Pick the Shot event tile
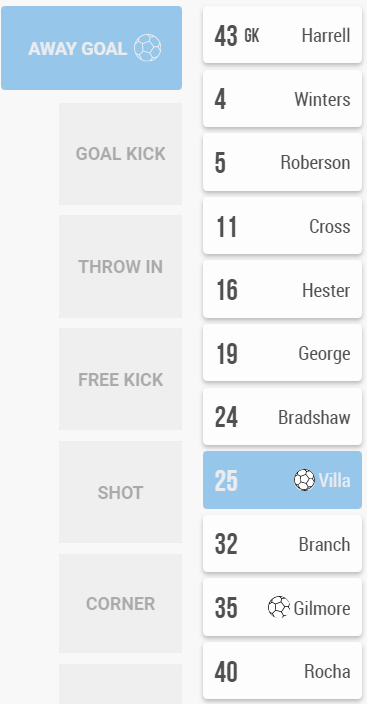This screenshot has width=367, height=704. click(x=120, y=493)
